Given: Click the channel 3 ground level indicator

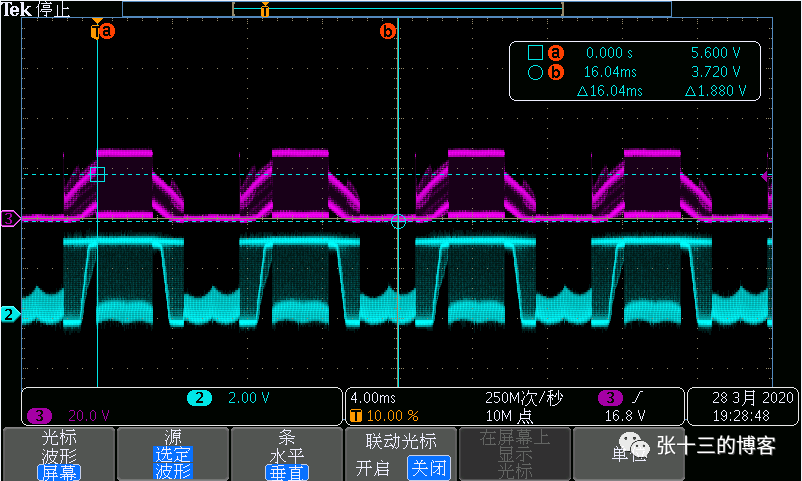Looking at the screenshot, I should point(10,218).
